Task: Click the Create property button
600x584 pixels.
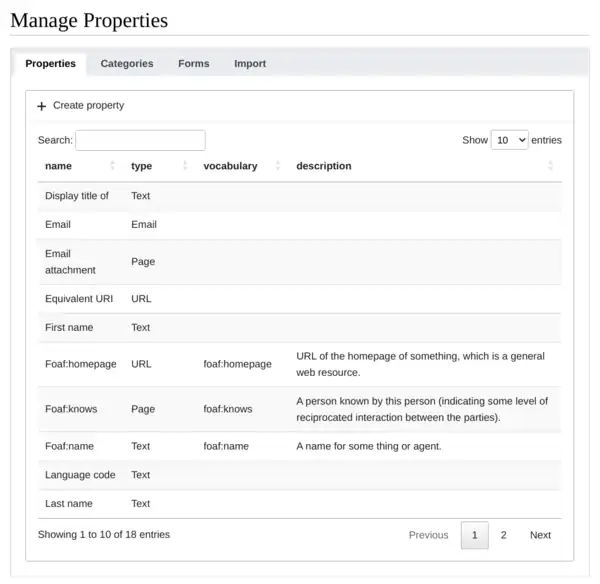Action: [x=88, y=105]
